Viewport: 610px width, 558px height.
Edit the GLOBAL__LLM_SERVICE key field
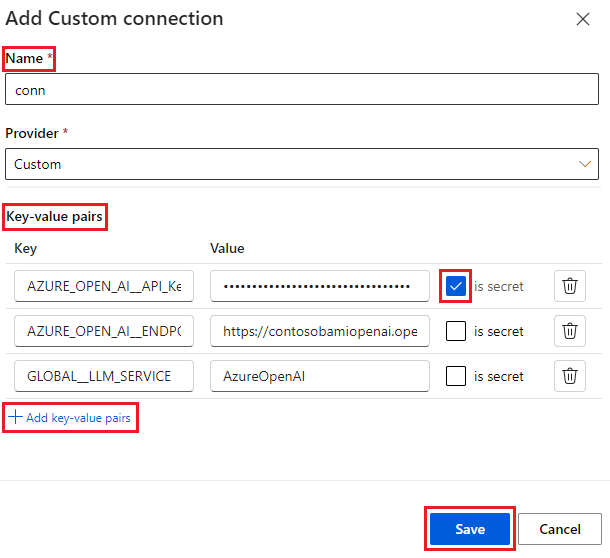tap(104, 376)
